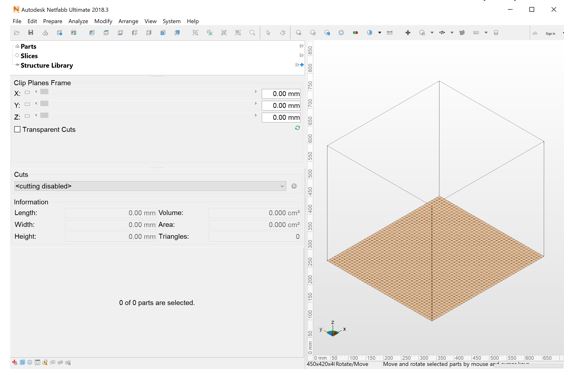Click the XYZ axis gizmo in viewport
The height and width of the screenshot is (375, 570).
point(333,329)
